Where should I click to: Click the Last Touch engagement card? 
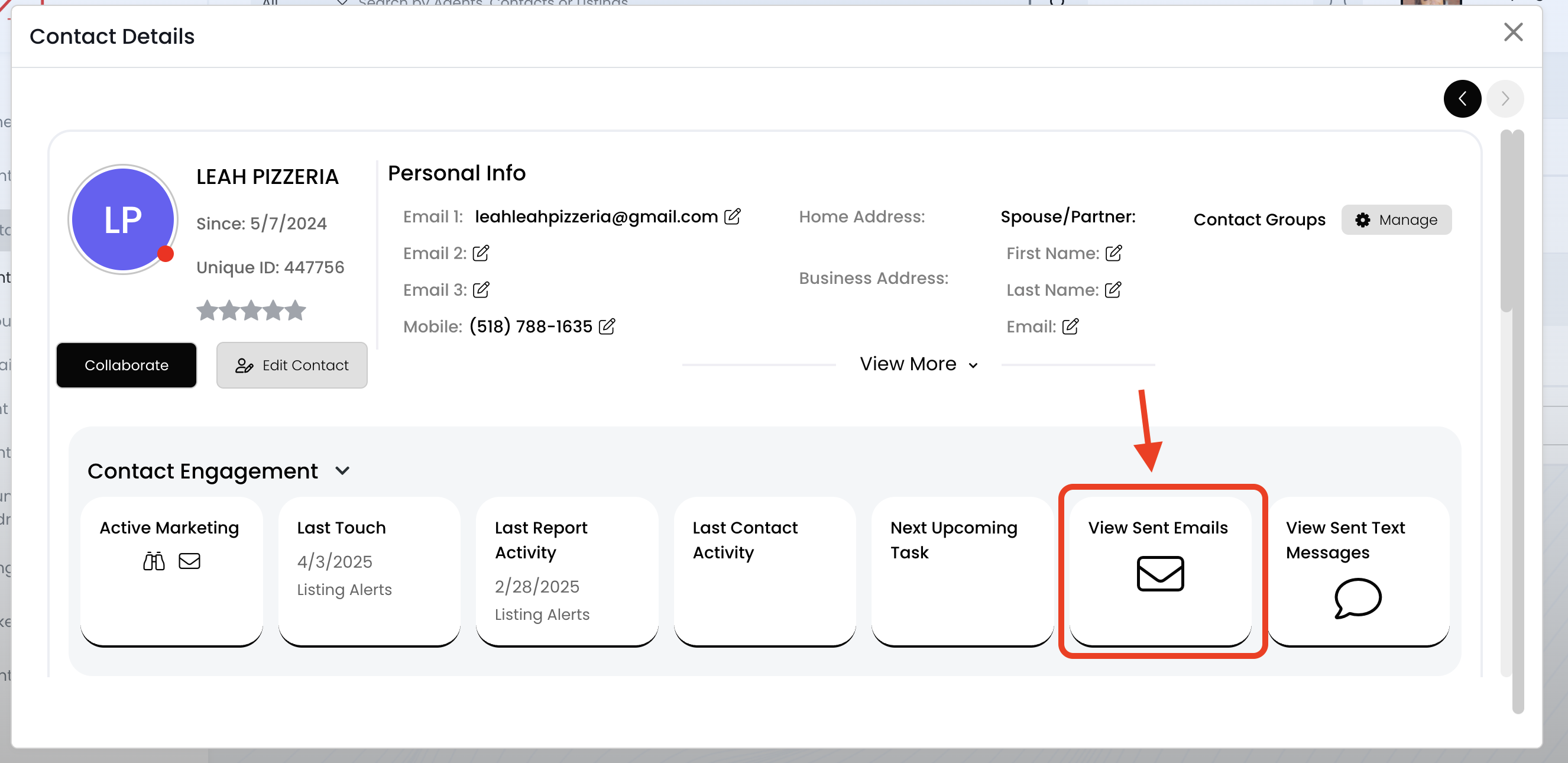coord(369,571)
